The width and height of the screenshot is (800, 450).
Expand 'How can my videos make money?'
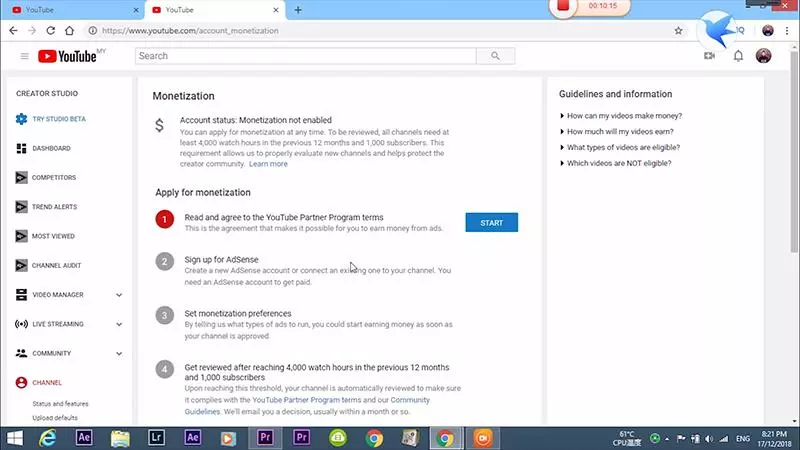click(x=621, y=116)
